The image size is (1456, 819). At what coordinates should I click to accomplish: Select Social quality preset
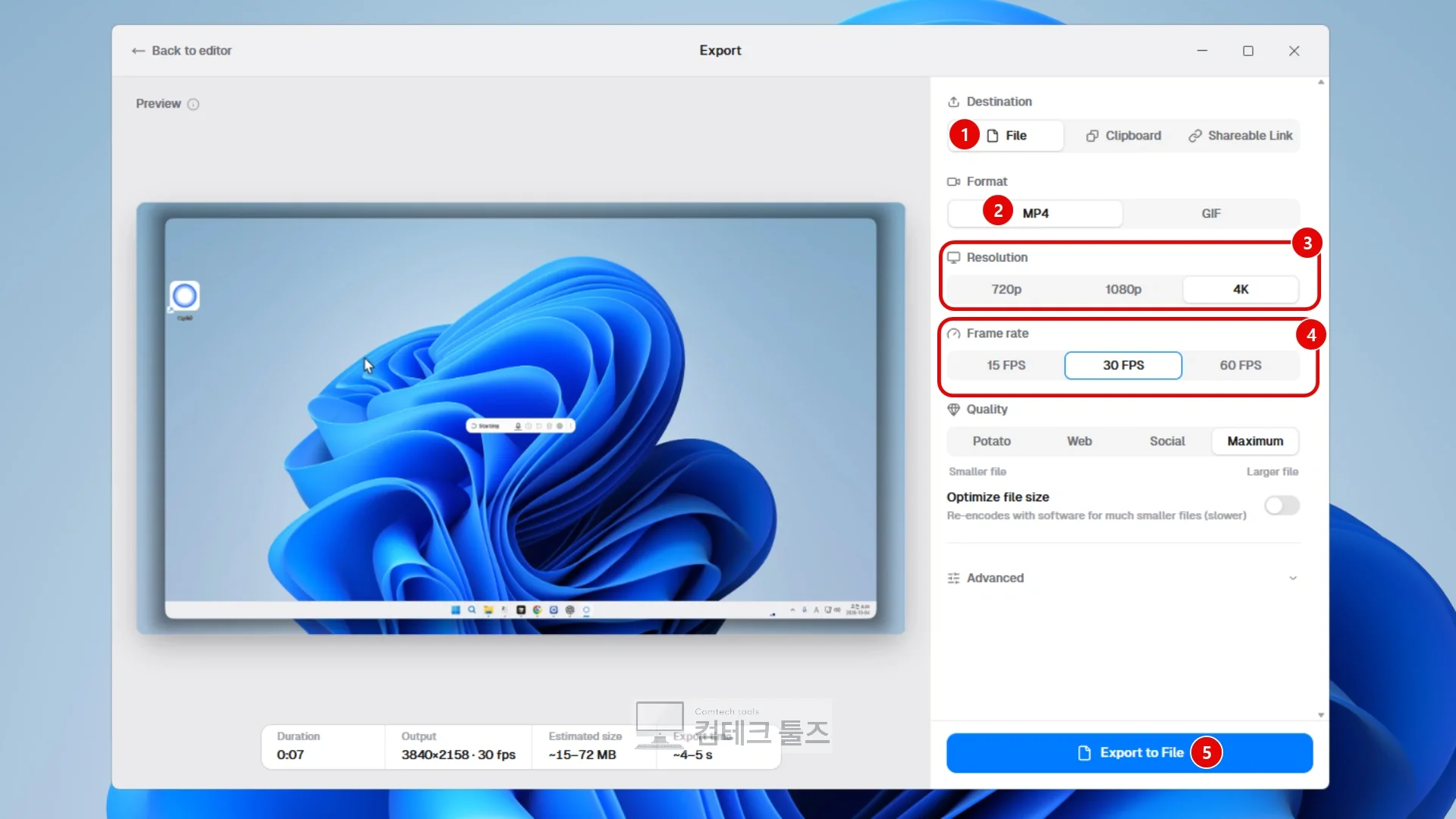point(1167,441)
